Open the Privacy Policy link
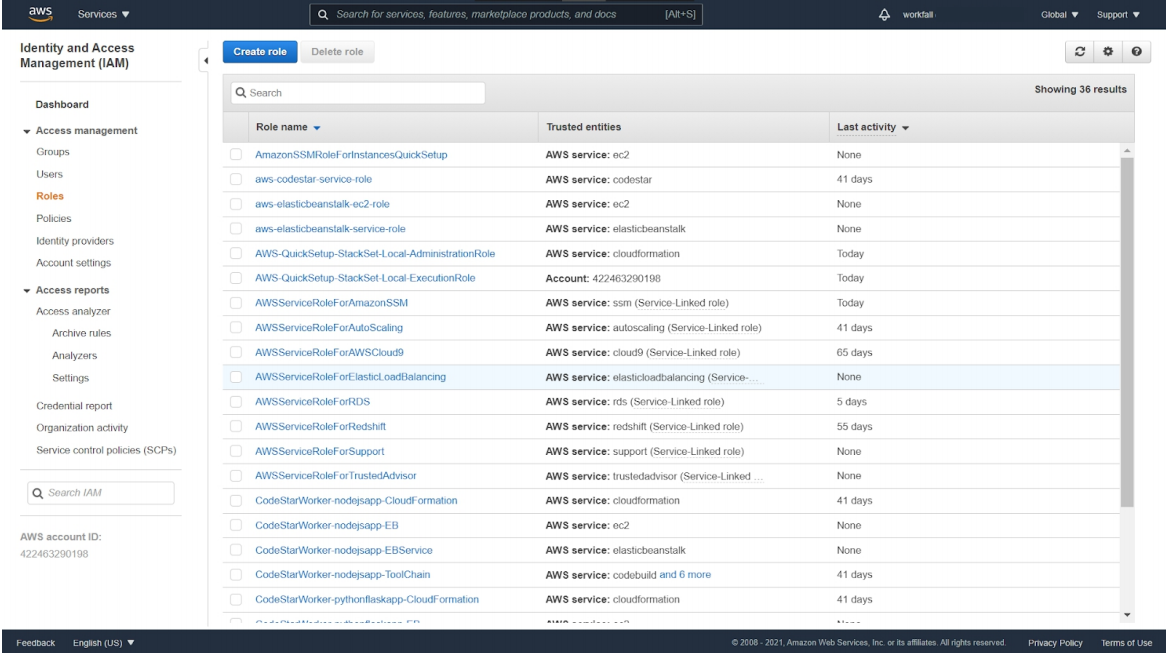 1055,643
